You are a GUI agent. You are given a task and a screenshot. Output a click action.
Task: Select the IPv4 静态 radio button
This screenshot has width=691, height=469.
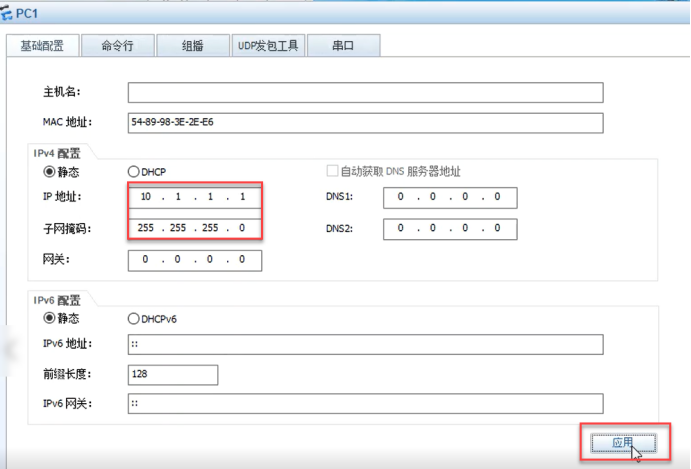tap(48, 172)
